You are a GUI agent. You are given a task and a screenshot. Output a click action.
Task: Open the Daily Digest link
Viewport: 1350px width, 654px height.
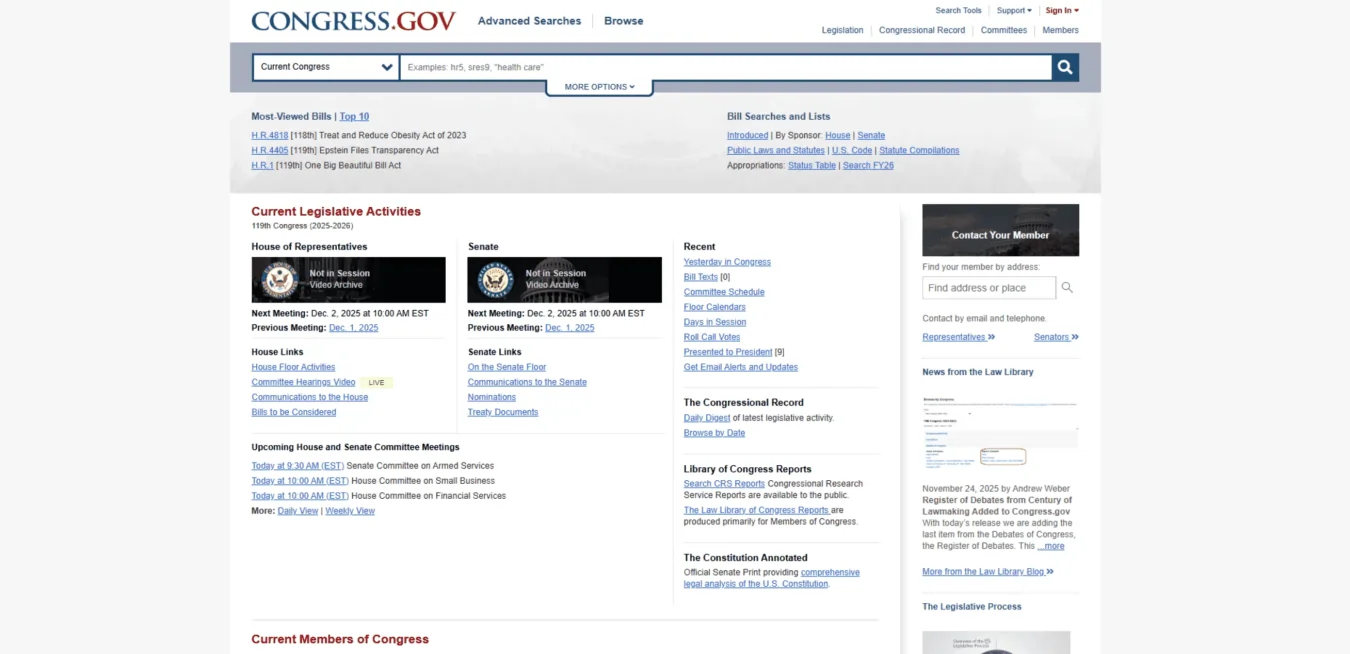pos(707,418)
